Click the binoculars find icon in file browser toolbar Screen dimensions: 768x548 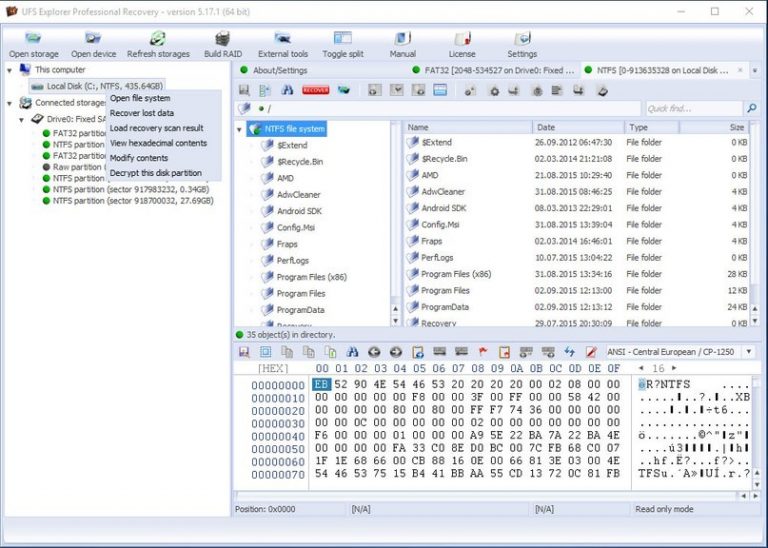click(288, 90)
